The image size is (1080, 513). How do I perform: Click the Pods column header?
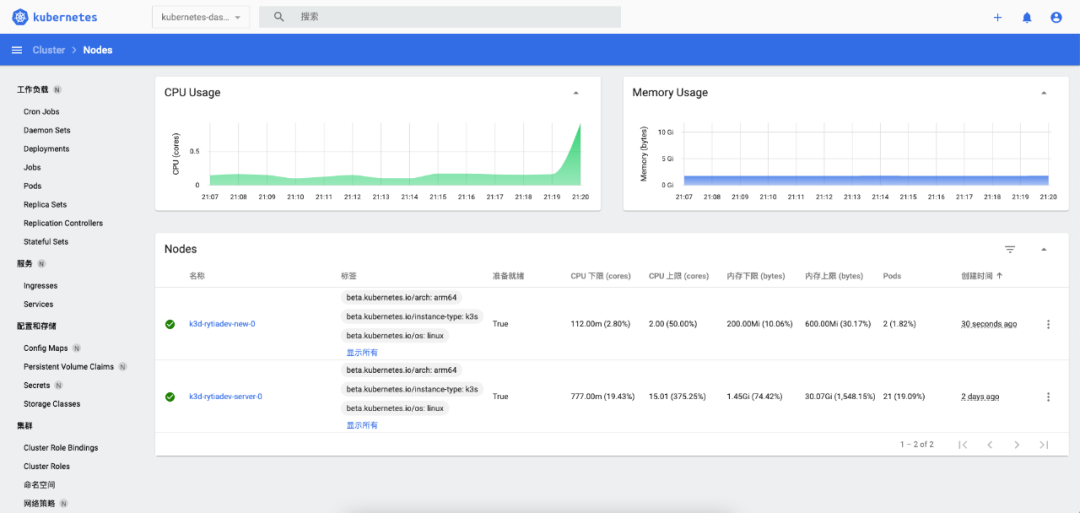tap(892, 275)
